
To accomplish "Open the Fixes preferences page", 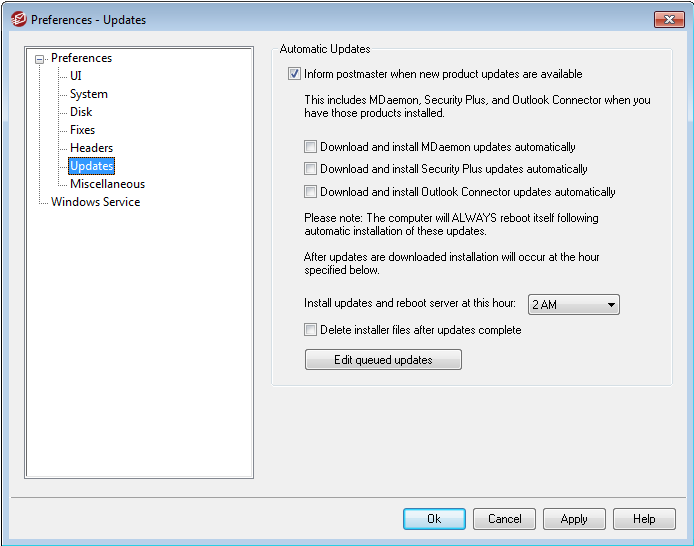I will click(82, 130).
